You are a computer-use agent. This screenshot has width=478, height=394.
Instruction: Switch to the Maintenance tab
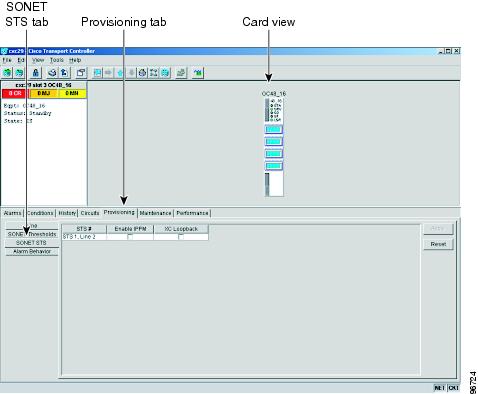[155, 213]
